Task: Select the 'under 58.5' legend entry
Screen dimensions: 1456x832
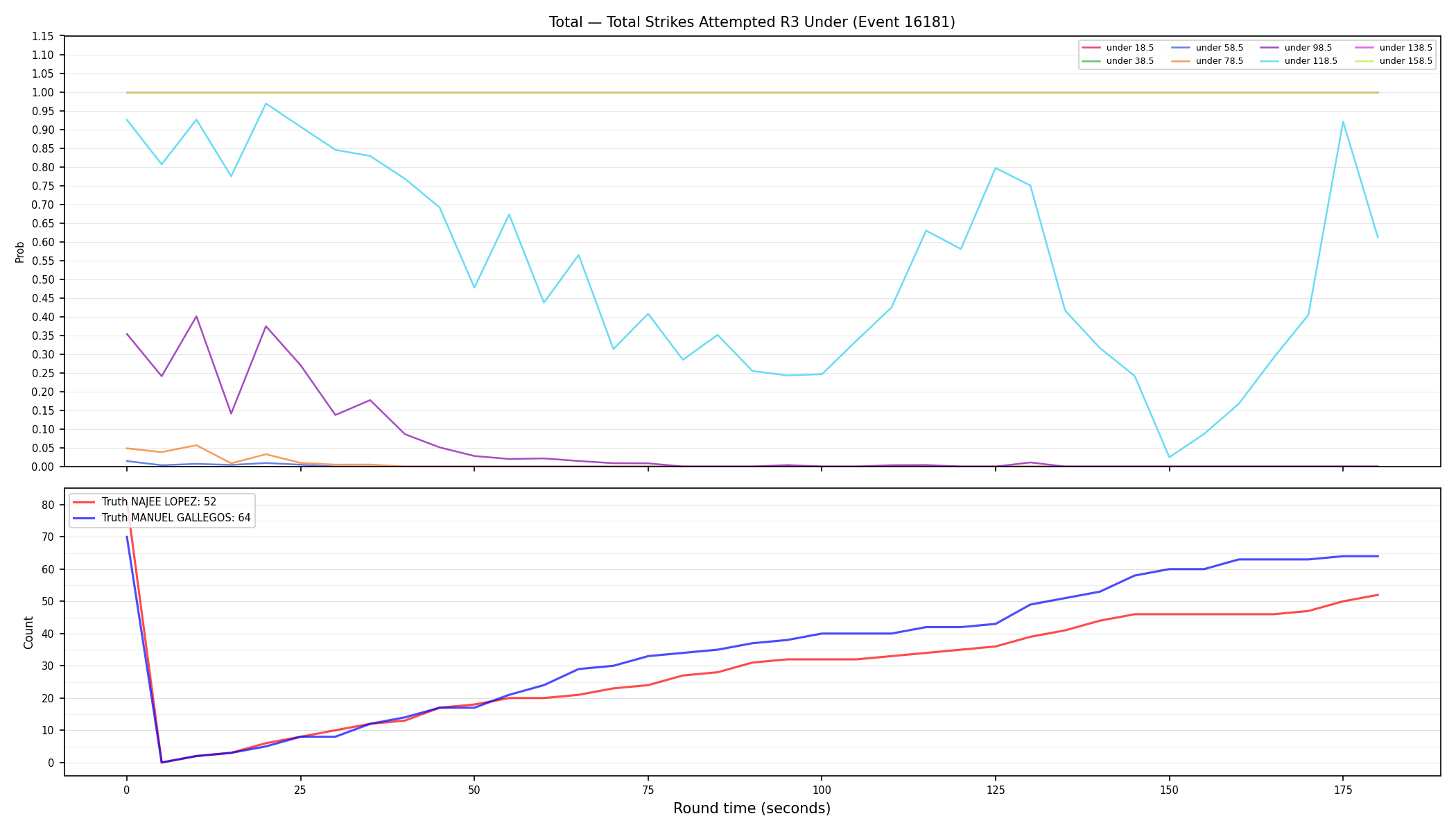Action: [x=1207, y=48]
